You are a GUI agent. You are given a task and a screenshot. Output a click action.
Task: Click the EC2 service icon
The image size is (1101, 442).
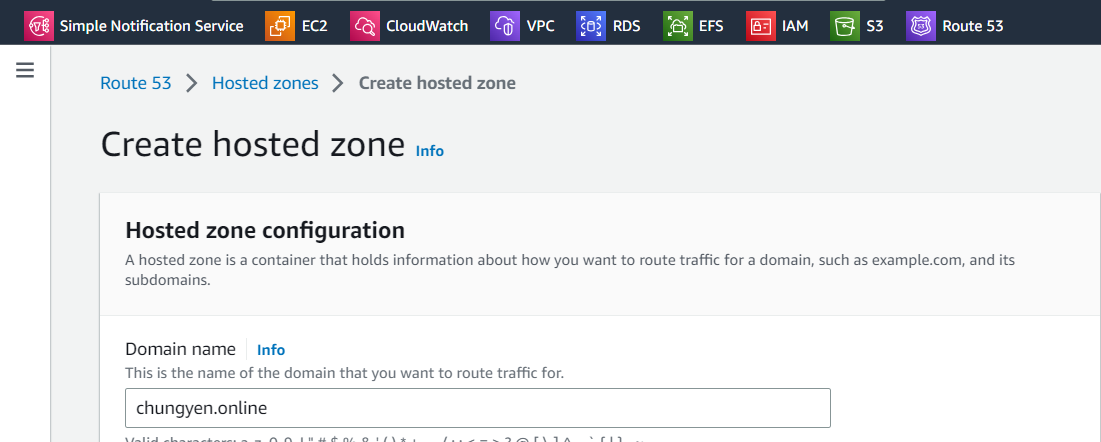280,26
